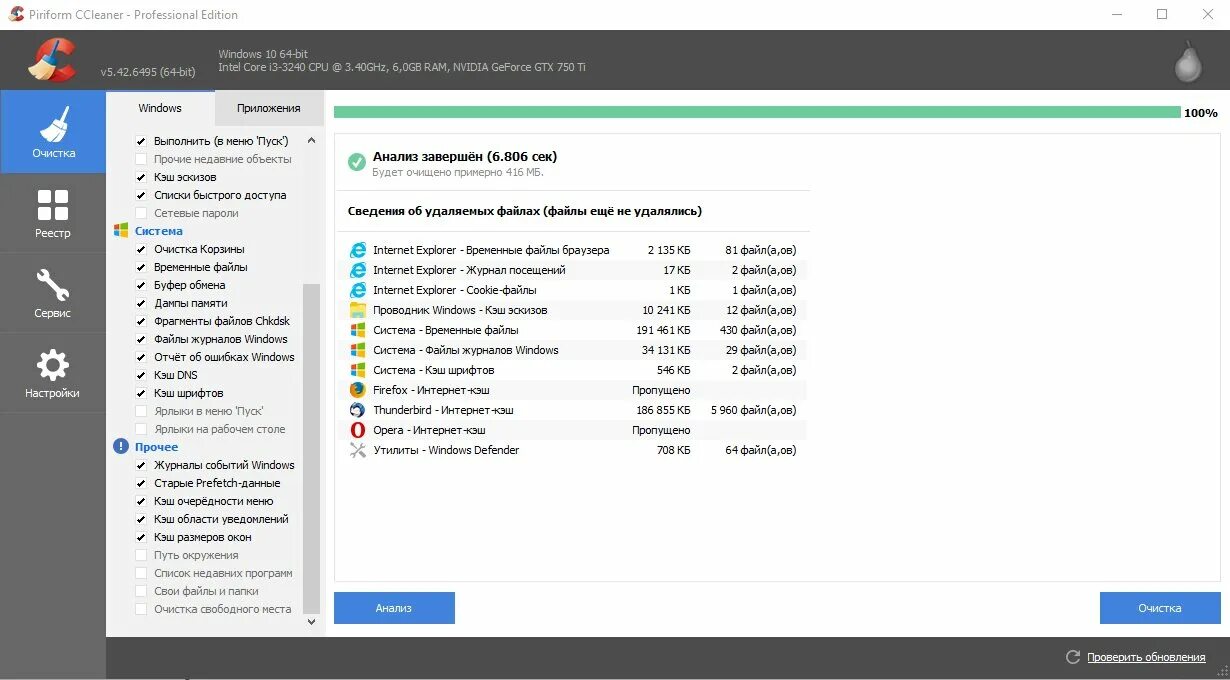Click Internet Explorer icon beside Временные файлы браузера
This screenshot has height=680, width=1230.
(x=357, y=250)
